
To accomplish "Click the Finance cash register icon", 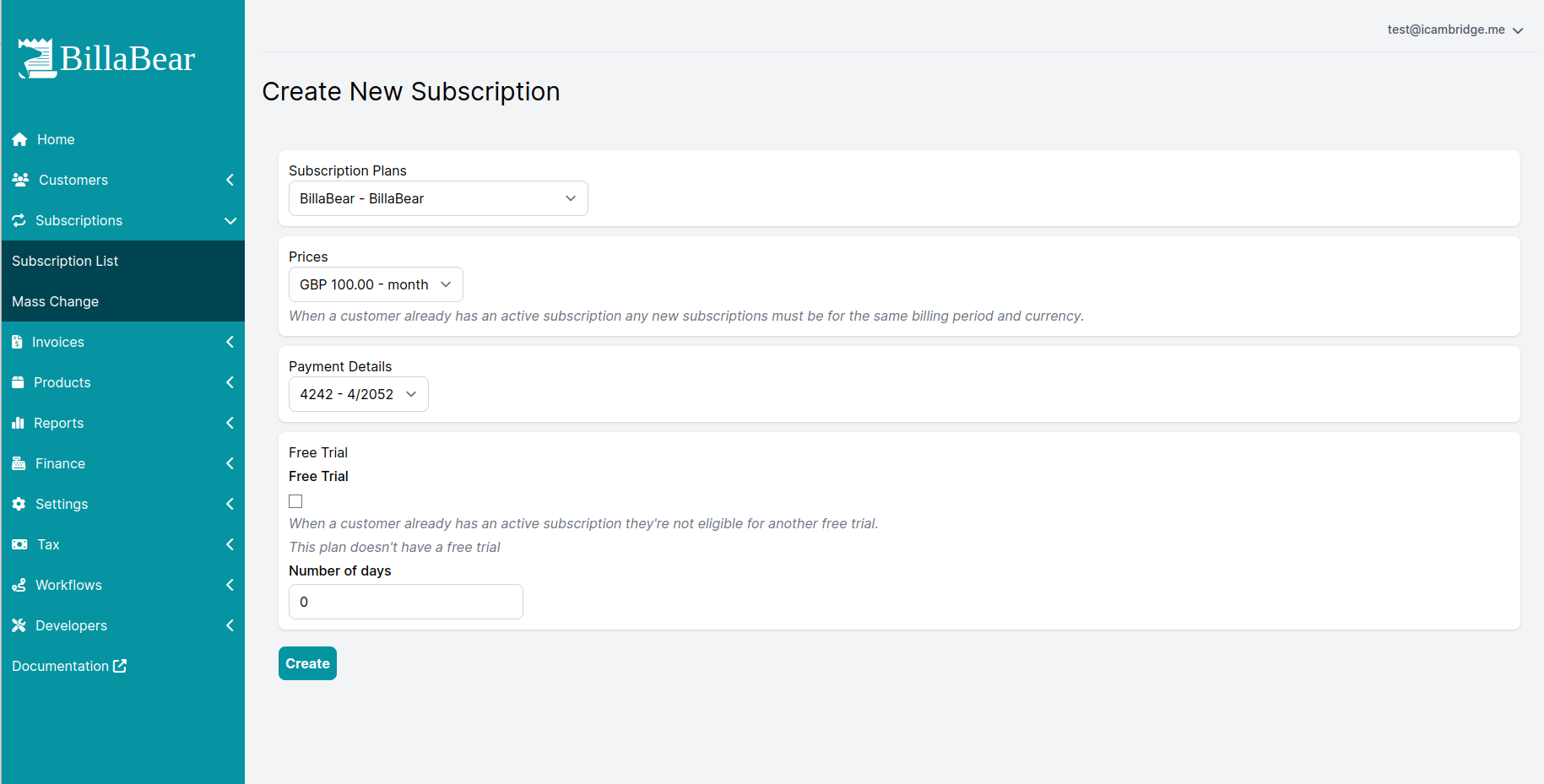I will pos(19,463).
